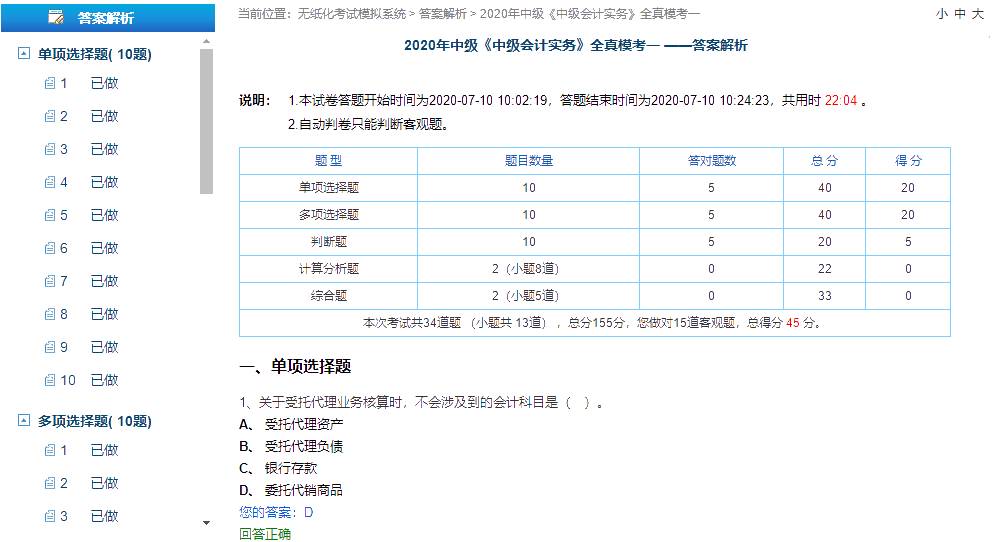Click the 题型 column header
This screenshot has width=992, height=542.
click(328, 161)
